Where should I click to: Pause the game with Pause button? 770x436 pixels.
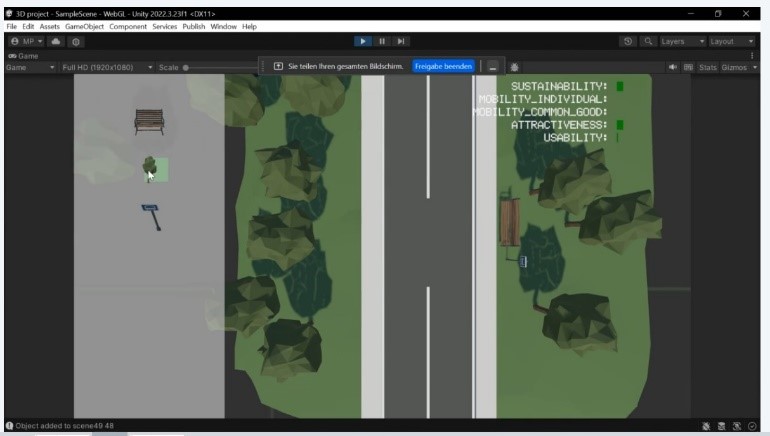pyautogui.click(x=382, y=41)
